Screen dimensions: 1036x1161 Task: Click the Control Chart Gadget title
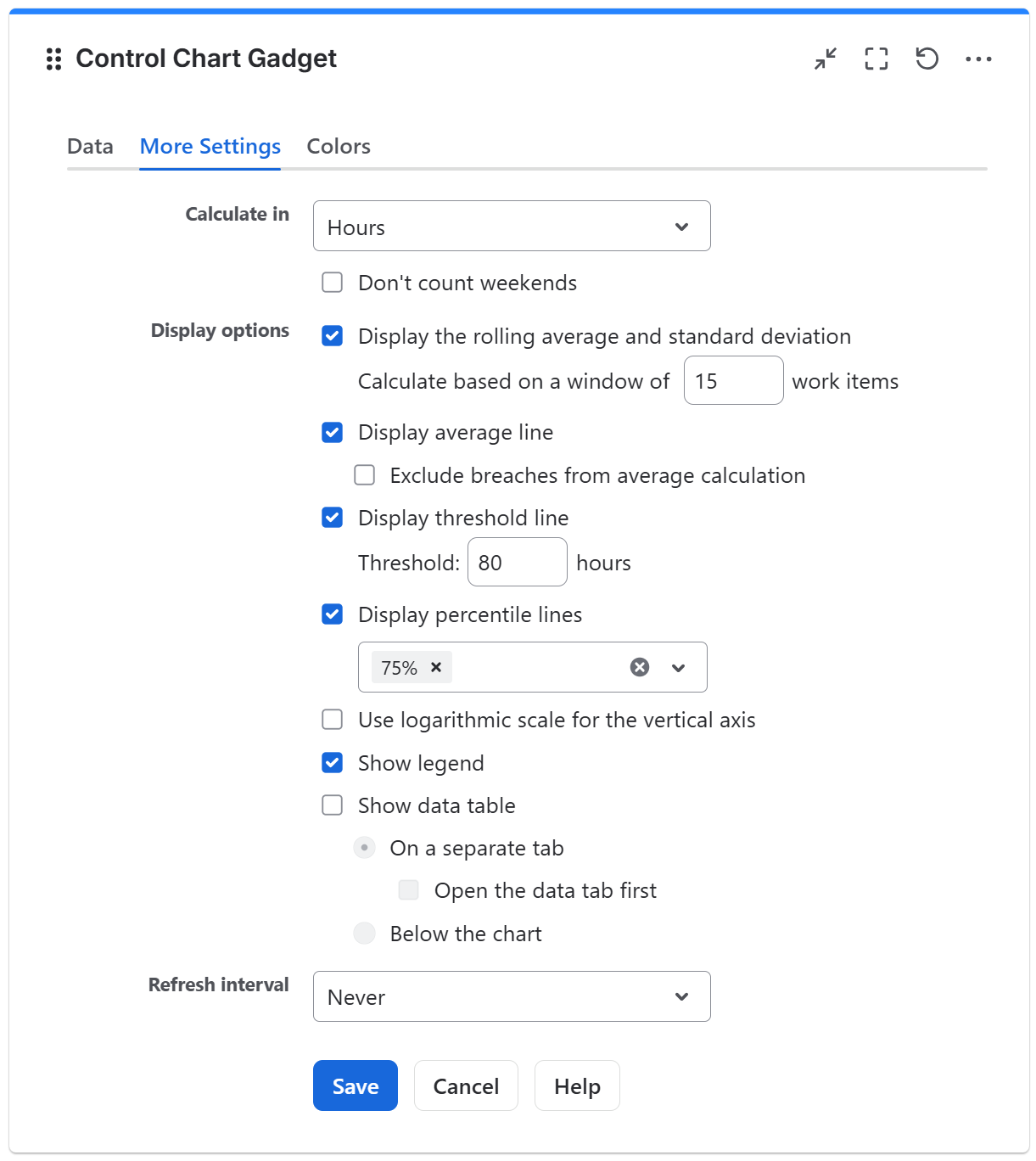coord(206,59)
